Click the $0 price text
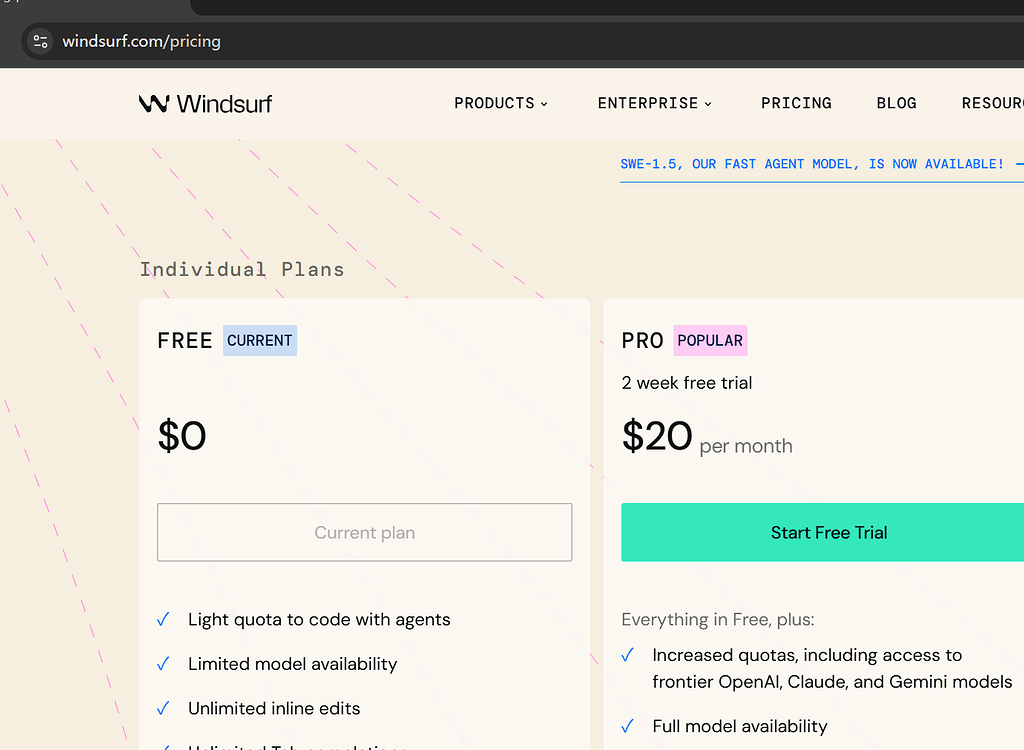1024x750 pixels. 182,436
